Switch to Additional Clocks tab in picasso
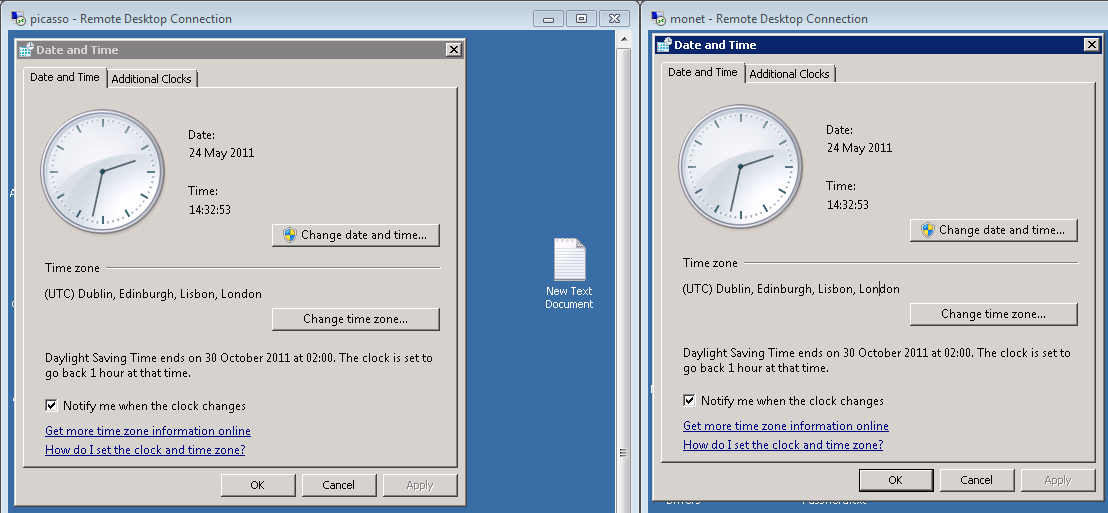 (x=151, y=79)
